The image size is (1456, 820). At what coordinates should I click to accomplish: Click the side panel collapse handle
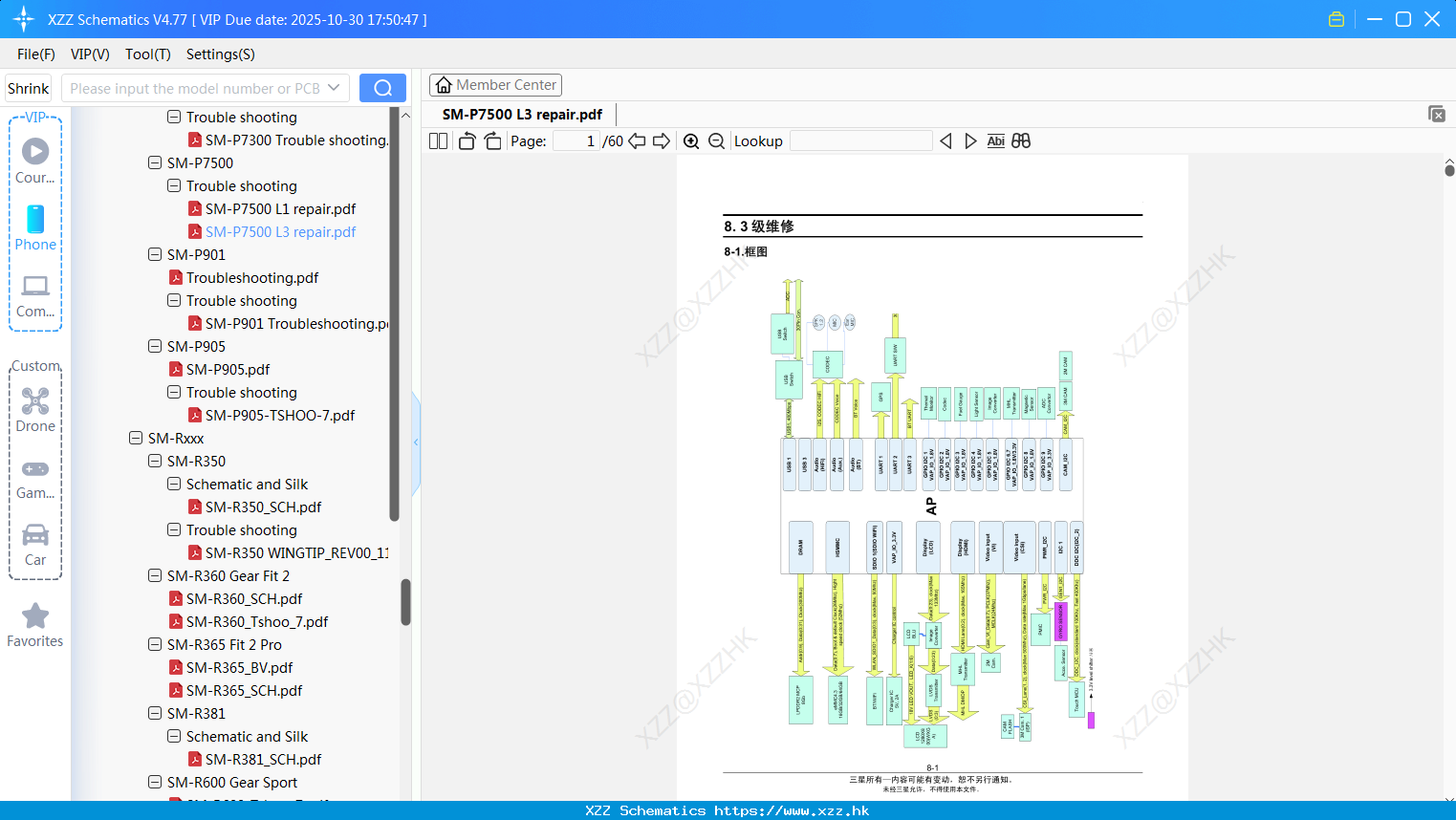pos(416,442)
